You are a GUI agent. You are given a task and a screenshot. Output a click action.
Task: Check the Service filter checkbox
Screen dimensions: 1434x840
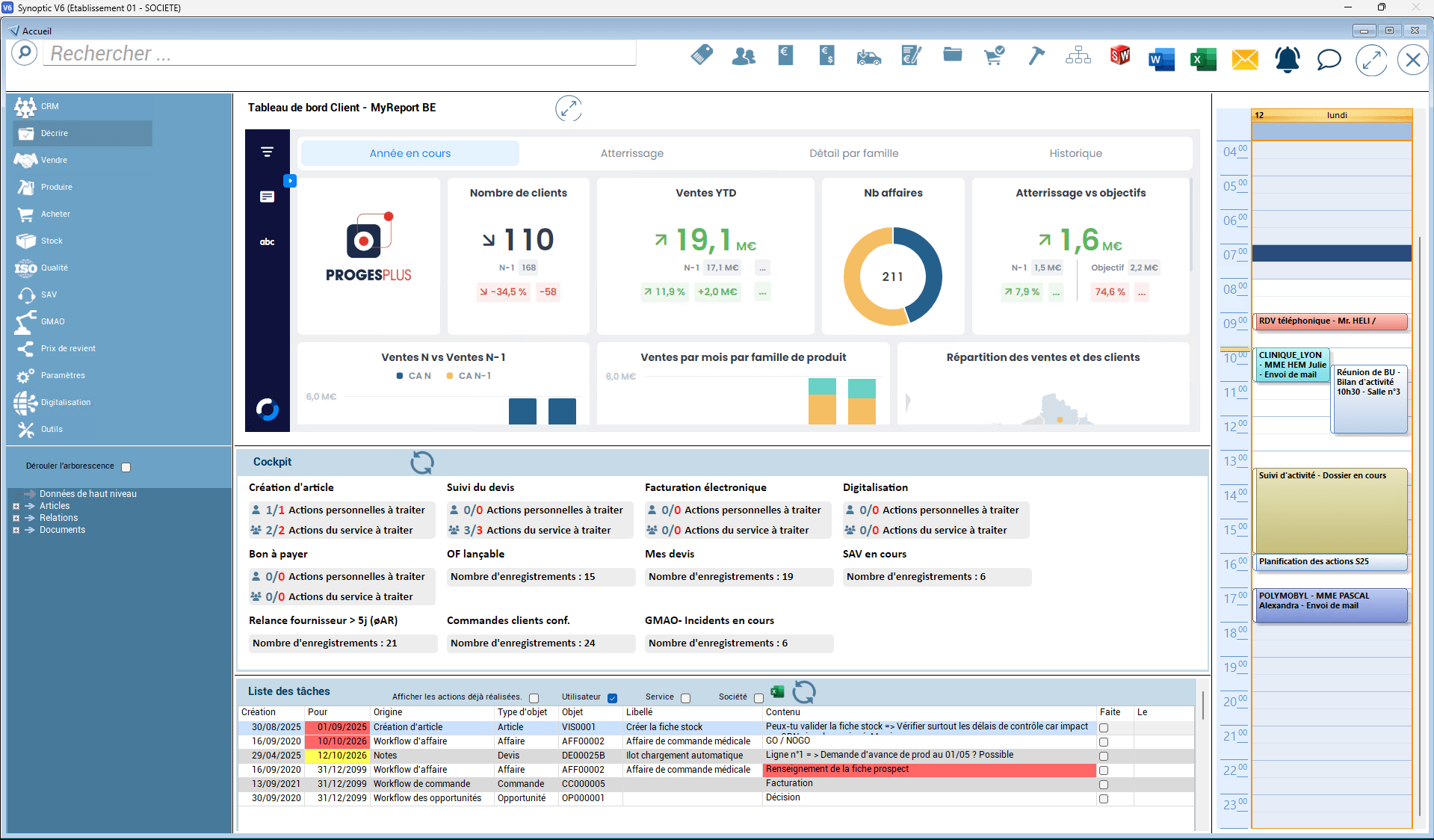pyautogui.click(x=685, y=698)
